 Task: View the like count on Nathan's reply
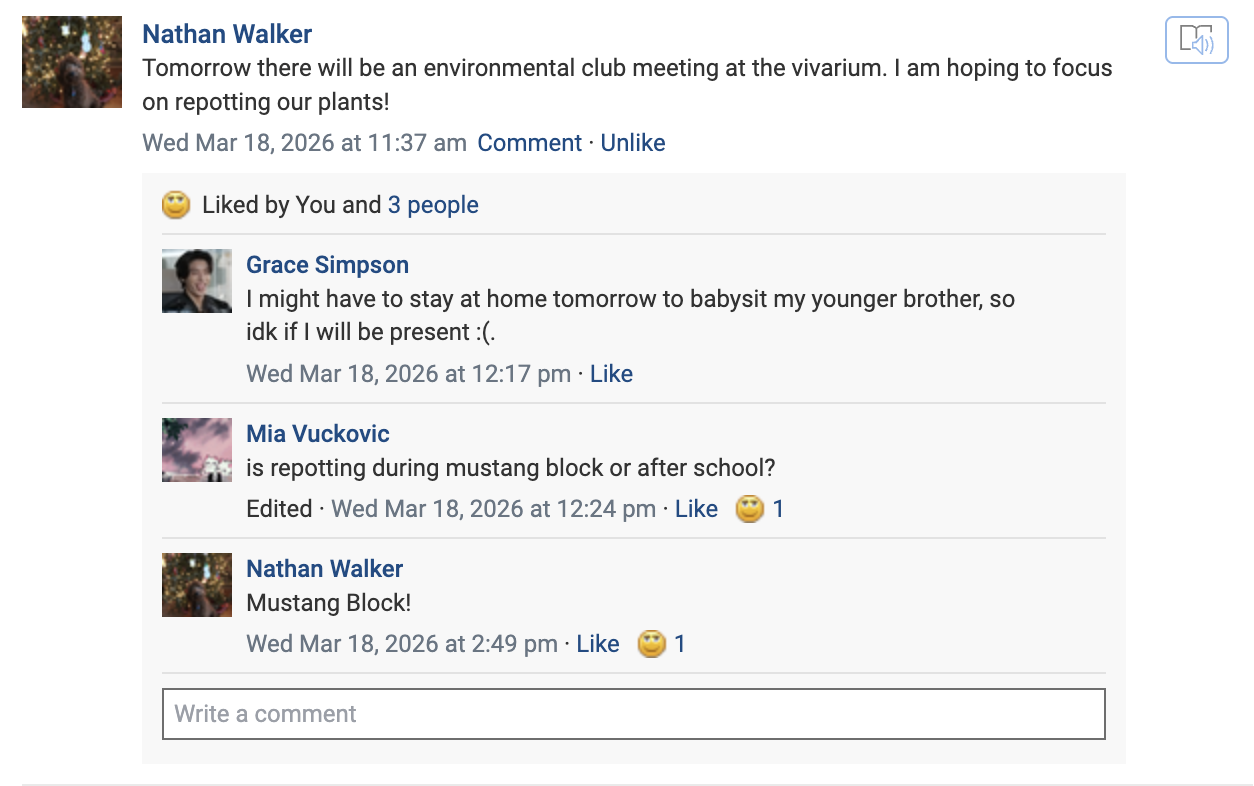coord(680,644)
